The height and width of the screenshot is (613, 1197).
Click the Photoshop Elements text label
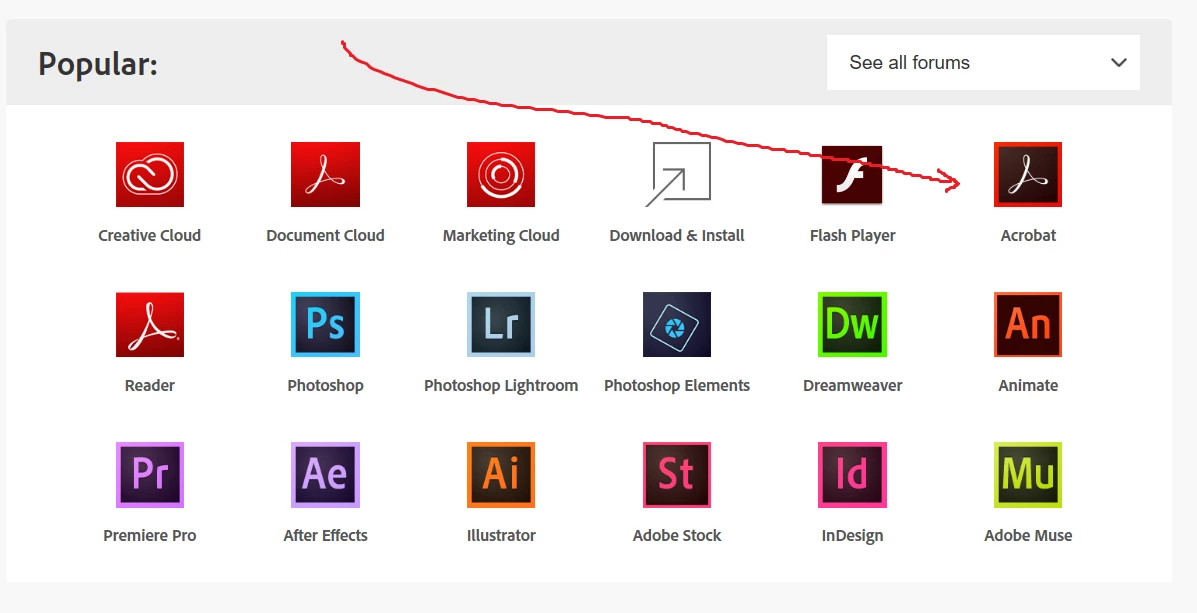click(676, 386)
